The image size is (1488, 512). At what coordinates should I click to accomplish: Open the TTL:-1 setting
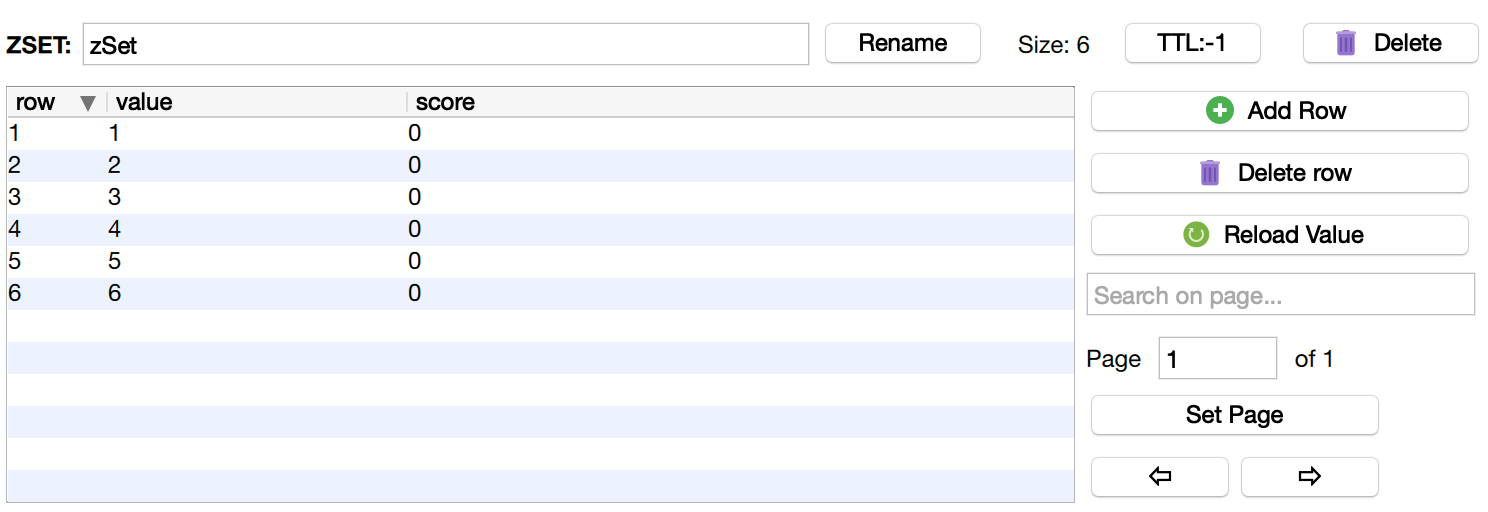point(1192,43)
